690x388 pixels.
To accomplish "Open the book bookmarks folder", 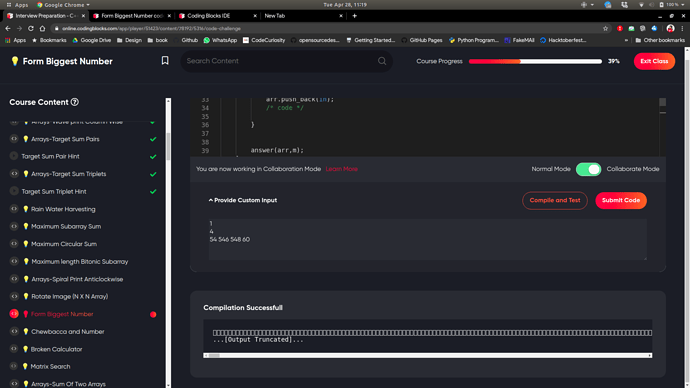I will (x=158, y=40).
